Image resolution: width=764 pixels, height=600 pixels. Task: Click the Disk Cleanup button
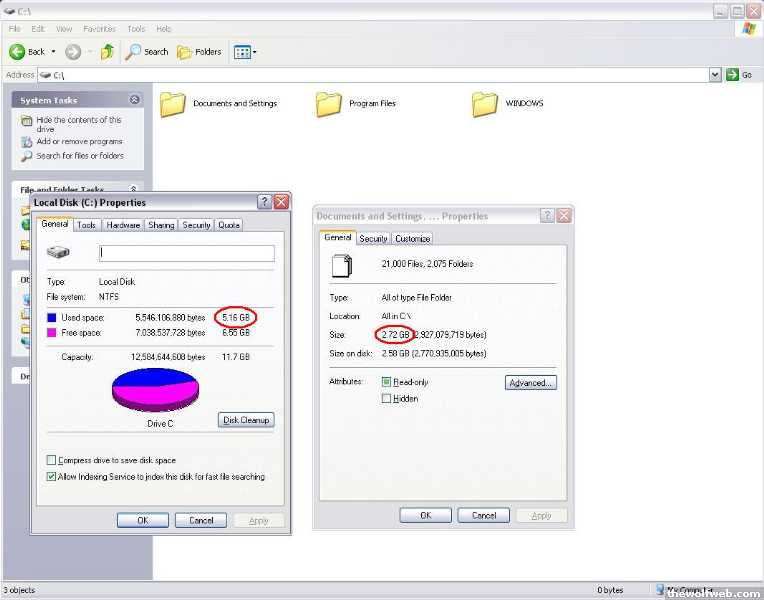[246, 420]
